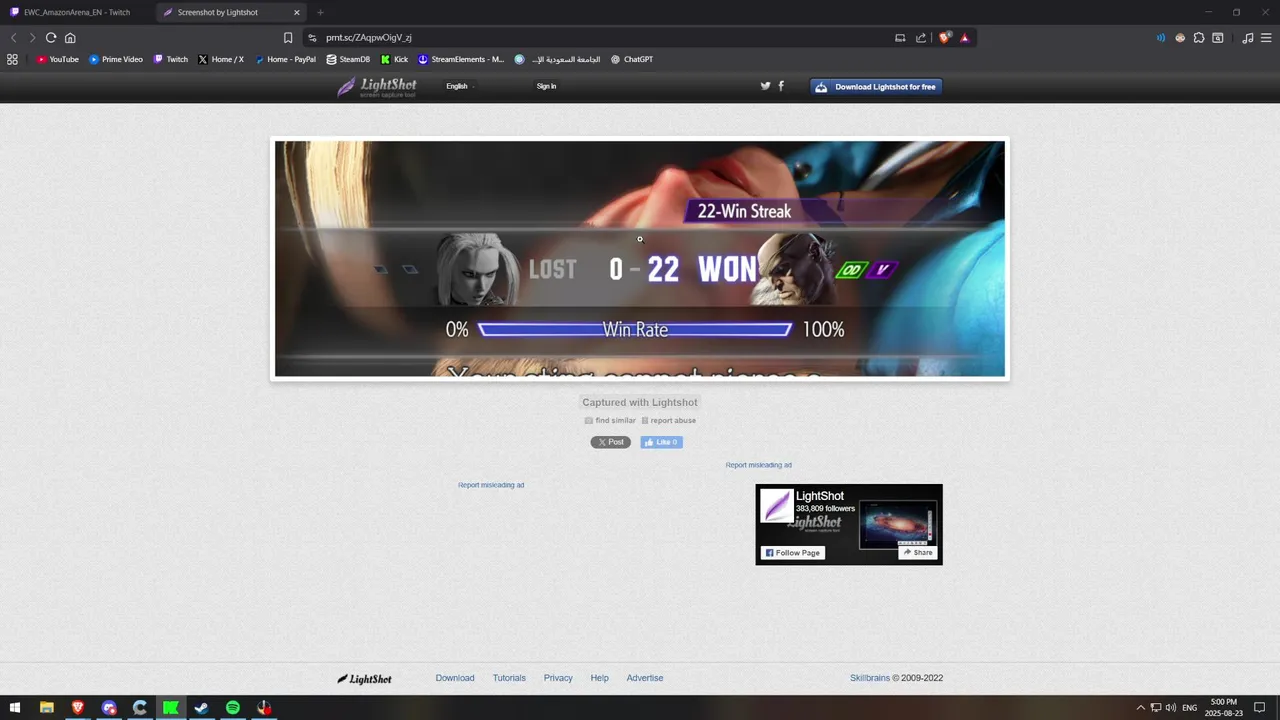Bookmark this page with the bookmark icon
This screenshot has width=1280, height=720.
(x=288, y=38)
